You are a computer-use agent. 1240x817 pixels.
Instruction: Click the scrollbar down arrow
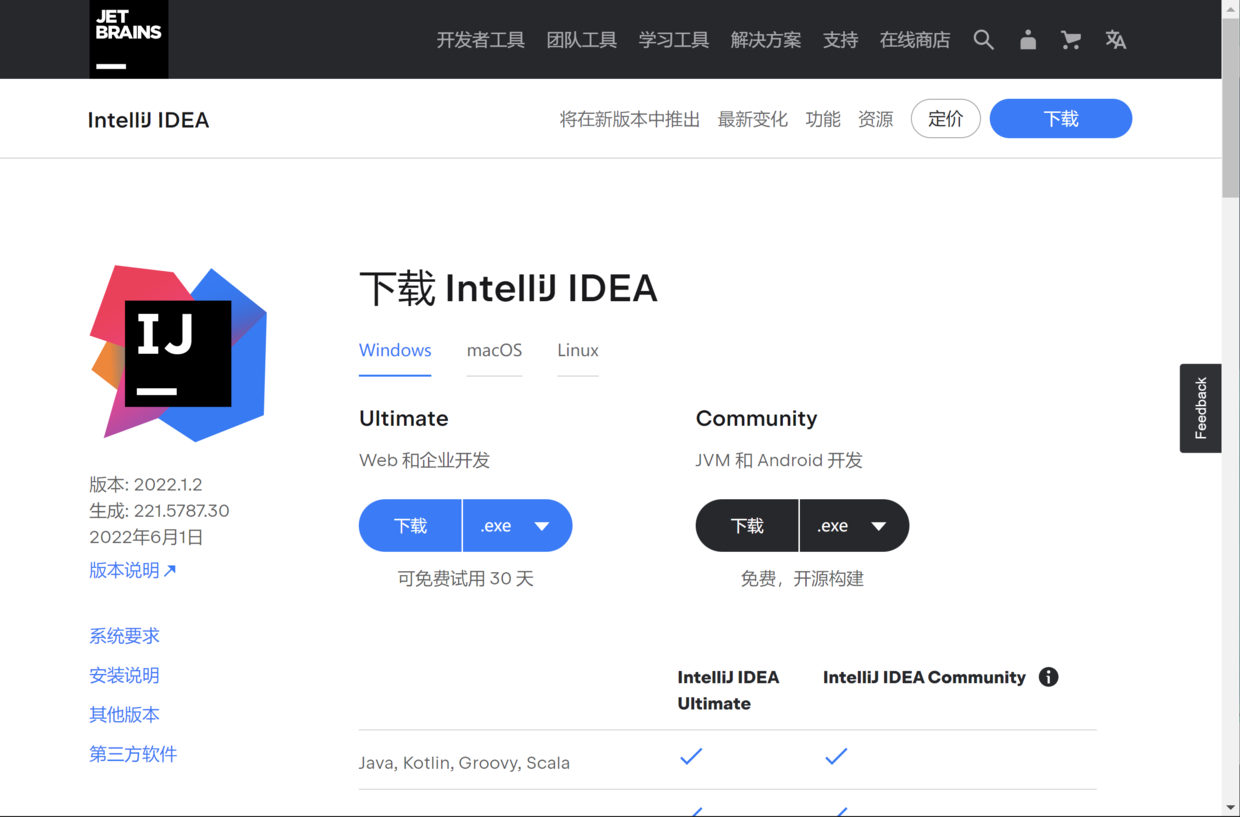point(1230,807)
